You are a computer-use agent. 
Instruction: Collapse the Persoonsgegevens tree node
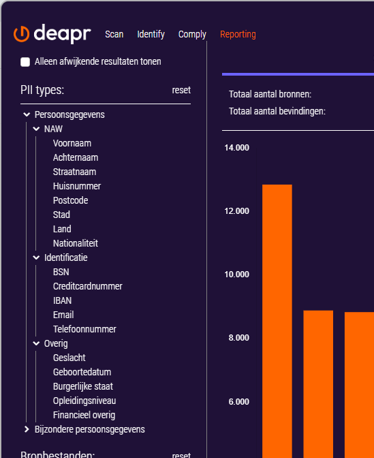click(27, 115)
